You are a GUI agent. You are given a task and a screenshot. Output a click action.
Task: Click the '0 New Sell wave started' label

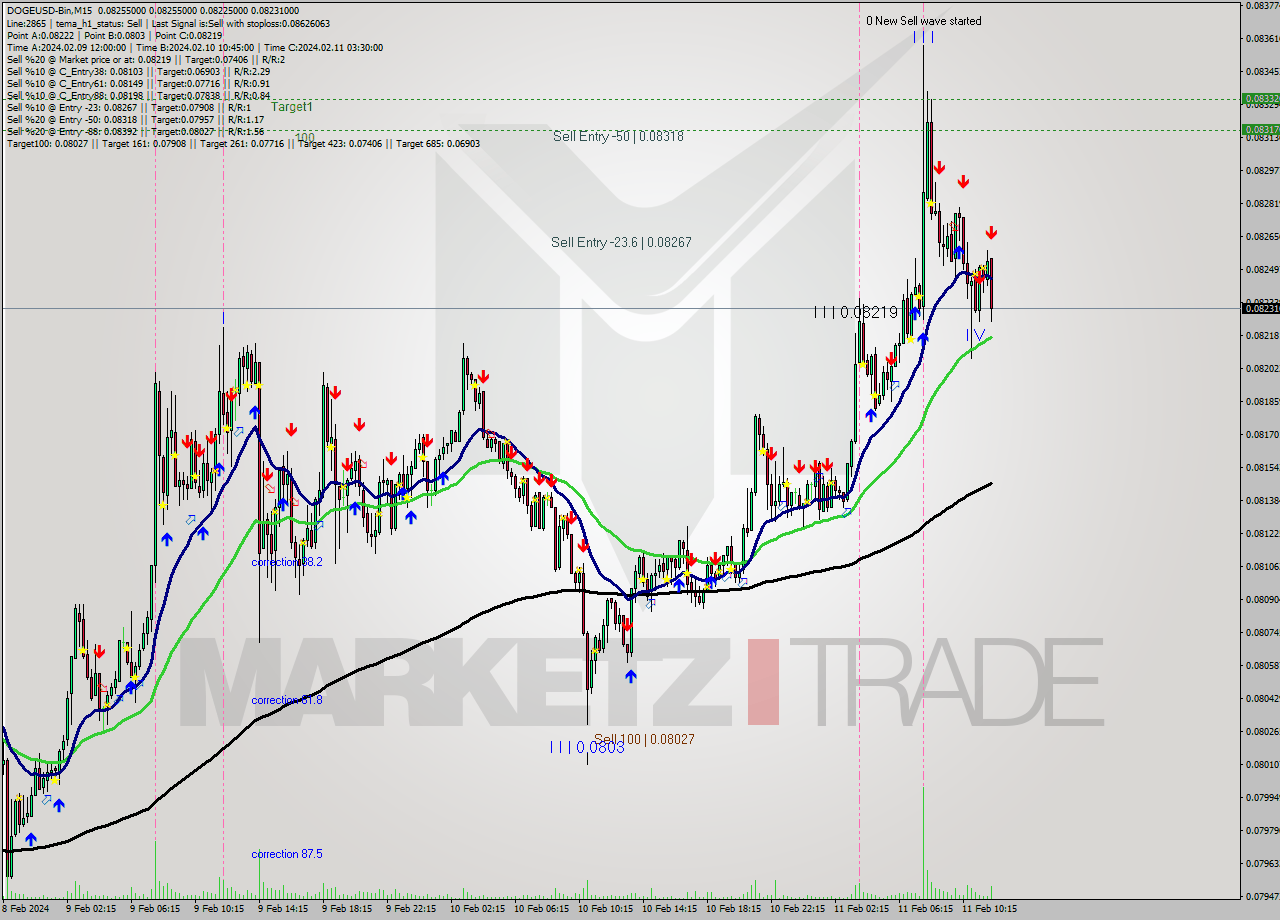(x=923, y=21)
